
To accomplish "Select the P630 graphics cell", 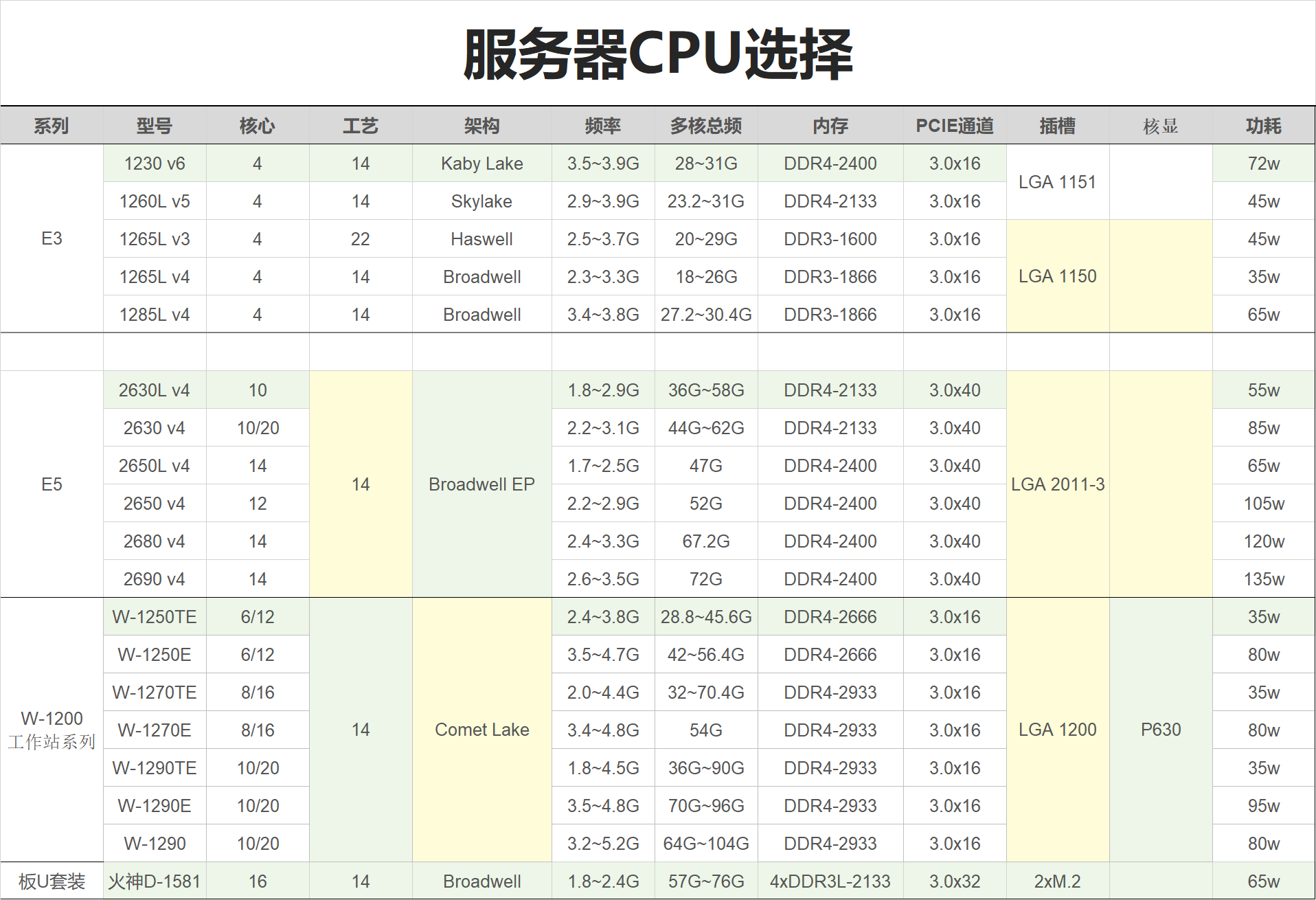I will tap(1161, 730).
